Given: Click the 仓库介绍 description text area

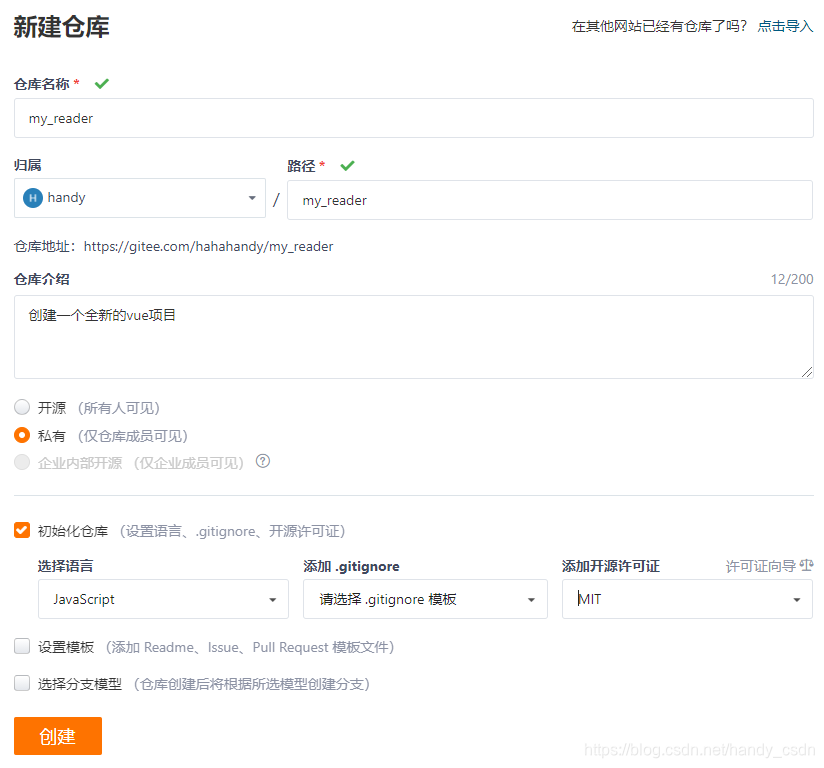Looking at the screenshot, I should coord(414,337).
